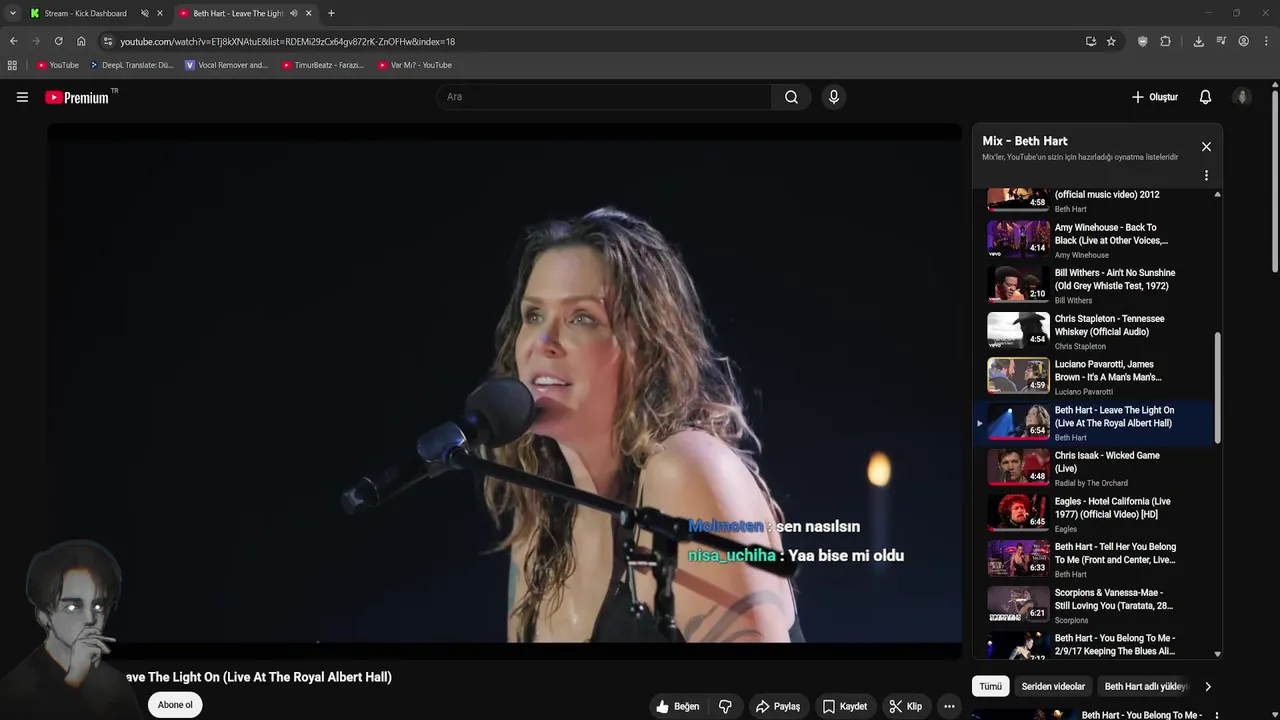The image size is (1280, 720).
Task: Click the Oluştur create button
Action: (1154, 97)
